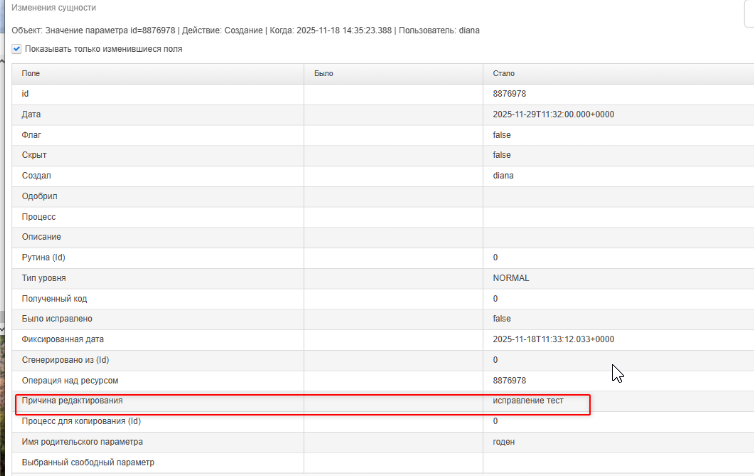Select 'Выбранный свободный параметр' field label
Viewport: 754px width, 476px height.
pyautogui.click(x=88, y=463)
